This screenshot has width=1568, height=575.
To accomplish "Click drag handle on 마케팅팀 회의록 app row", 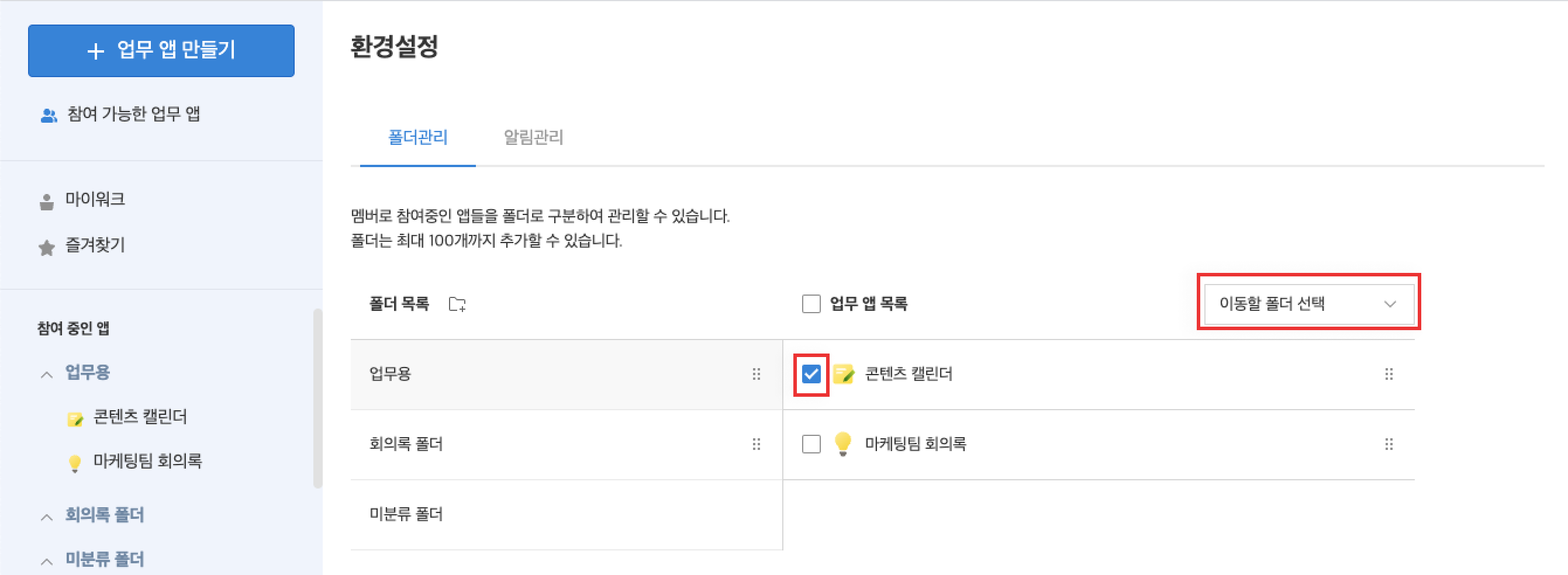I will click(1389, 444).
